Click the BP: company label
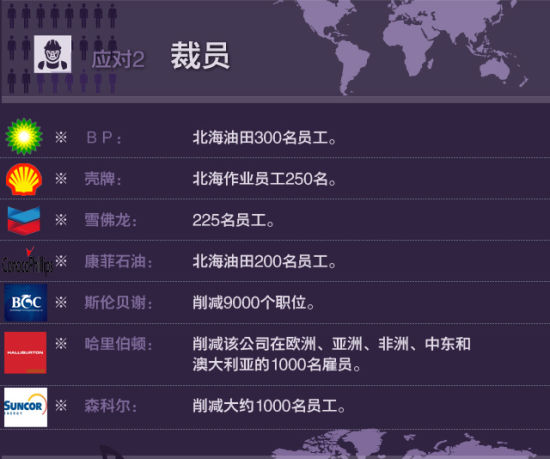550x459 pixels. coord(104,137)
